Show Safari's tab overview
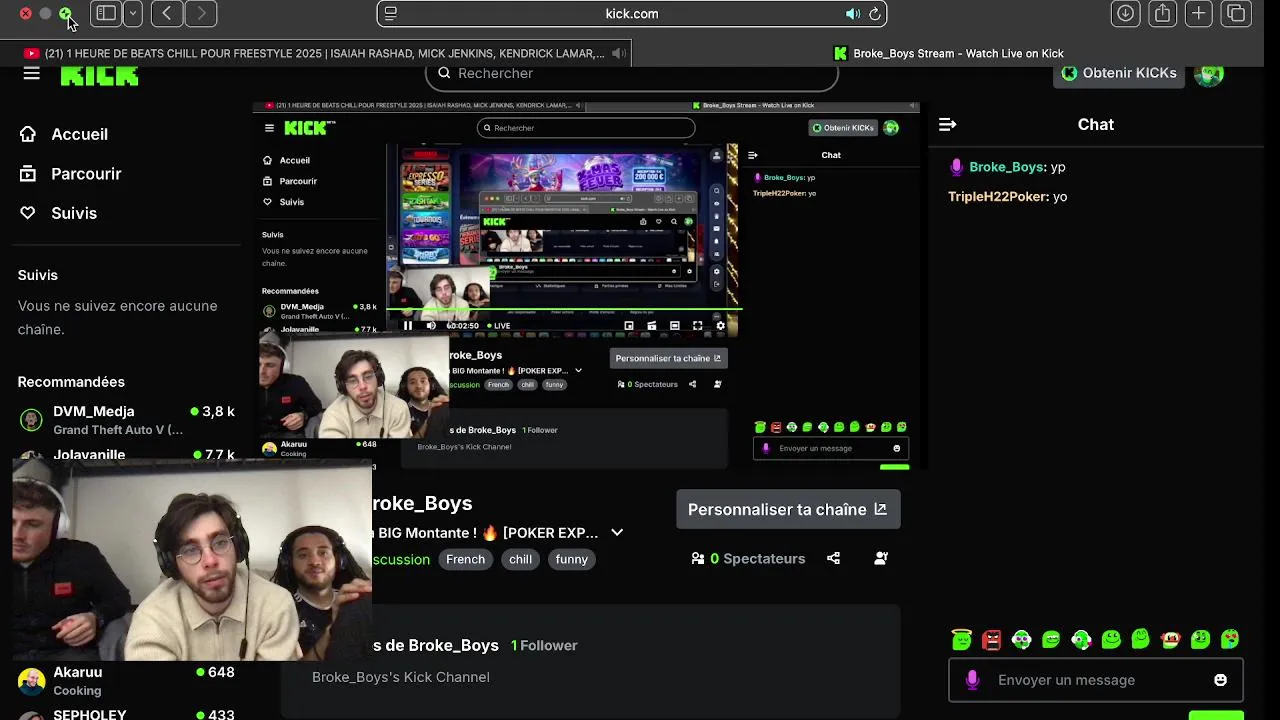 click(1236, 14)
